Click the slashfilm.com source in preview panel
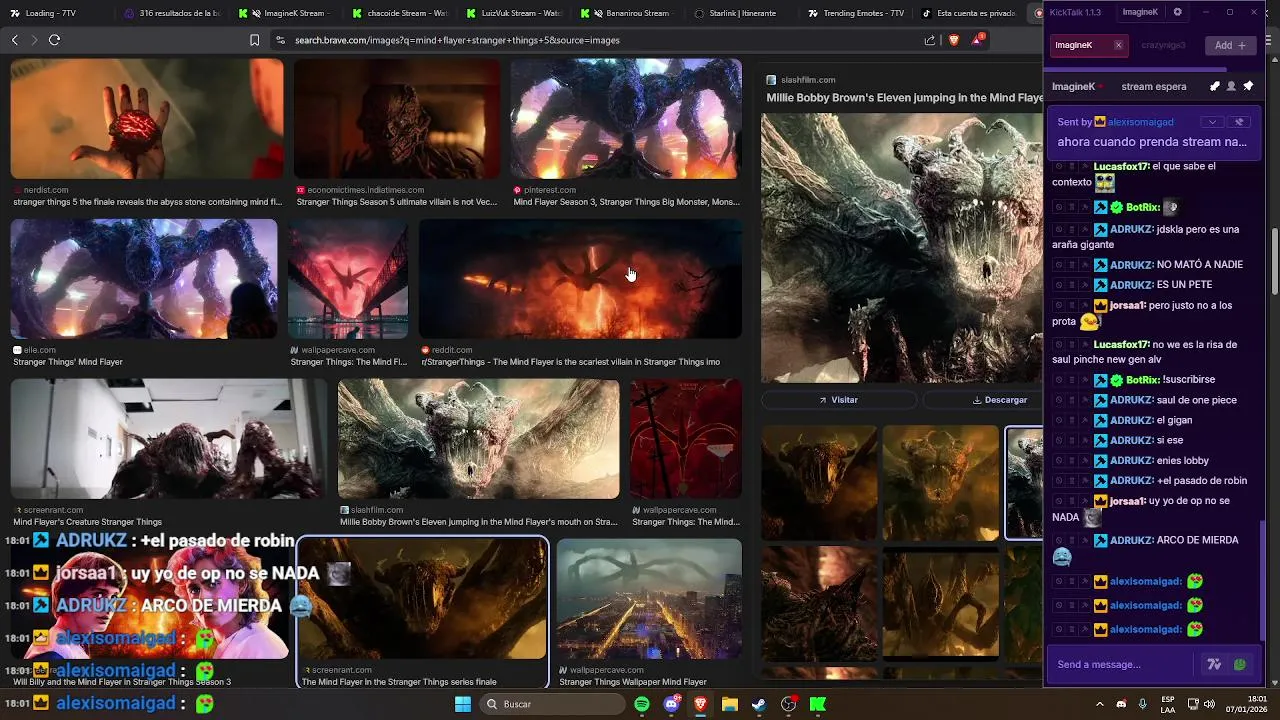 point(808,80)
